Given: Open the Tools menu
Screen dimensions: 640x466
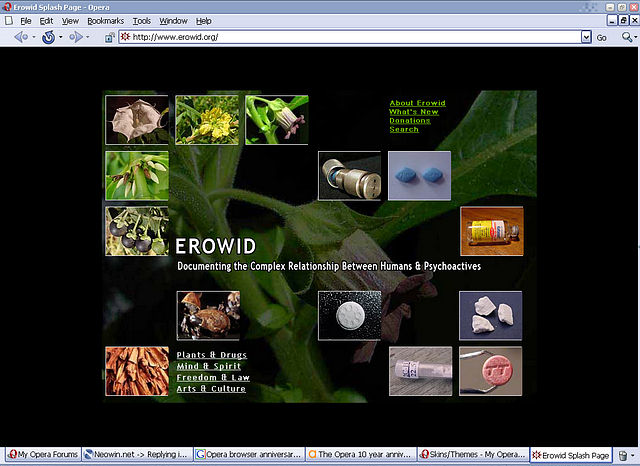Looking at the screenshot, I should [x=142, y=21].
